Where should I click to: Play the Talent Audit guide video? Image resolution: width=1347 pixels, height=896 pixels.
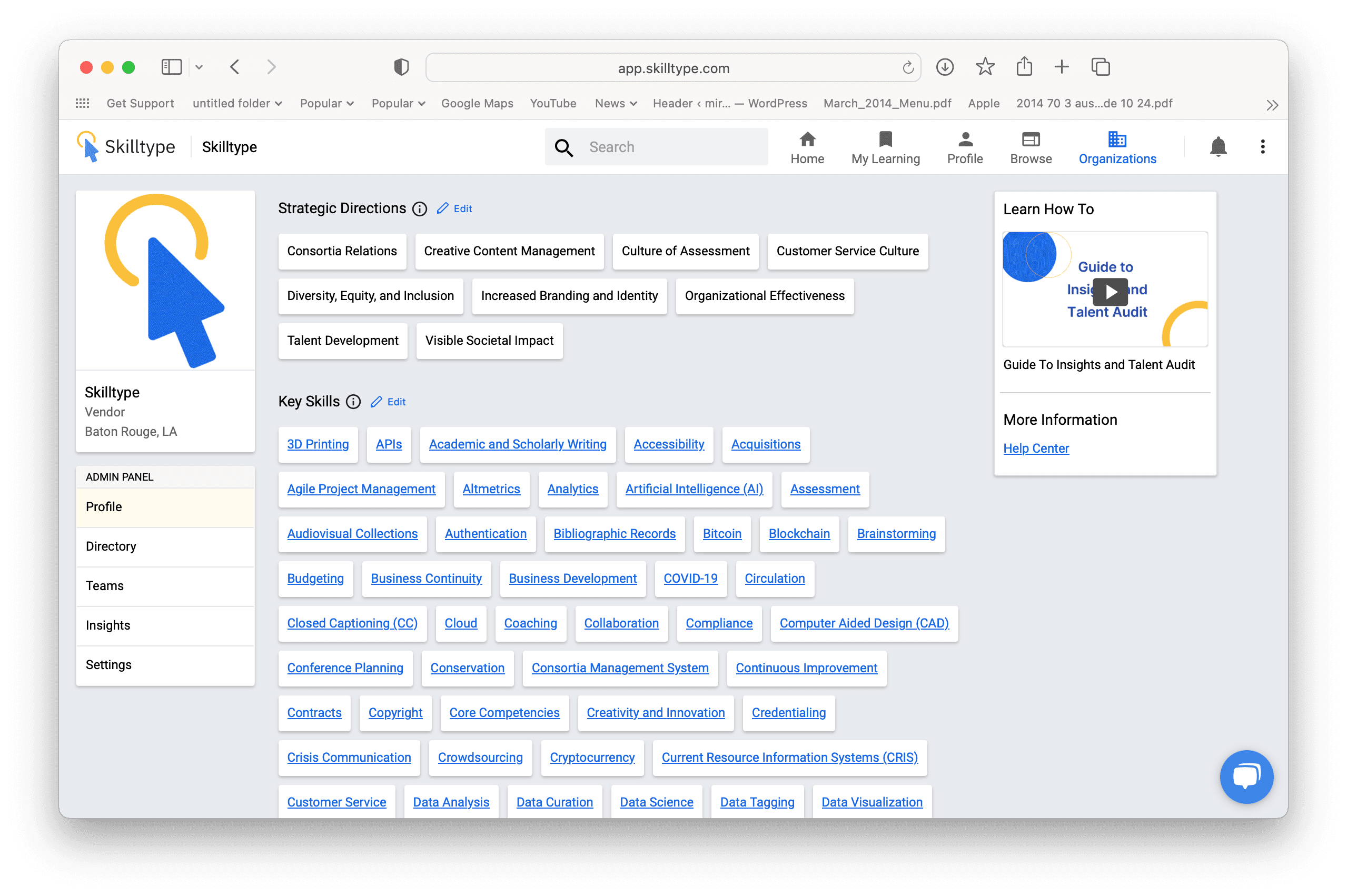[x=1110, y=292]
